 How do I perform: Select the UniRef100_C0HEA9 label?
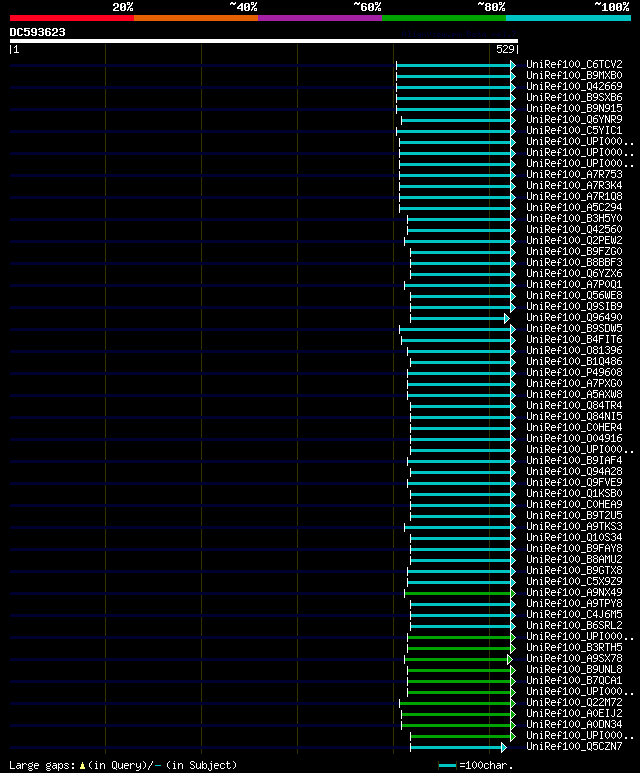pyautogui.click(x=574, y=504)
